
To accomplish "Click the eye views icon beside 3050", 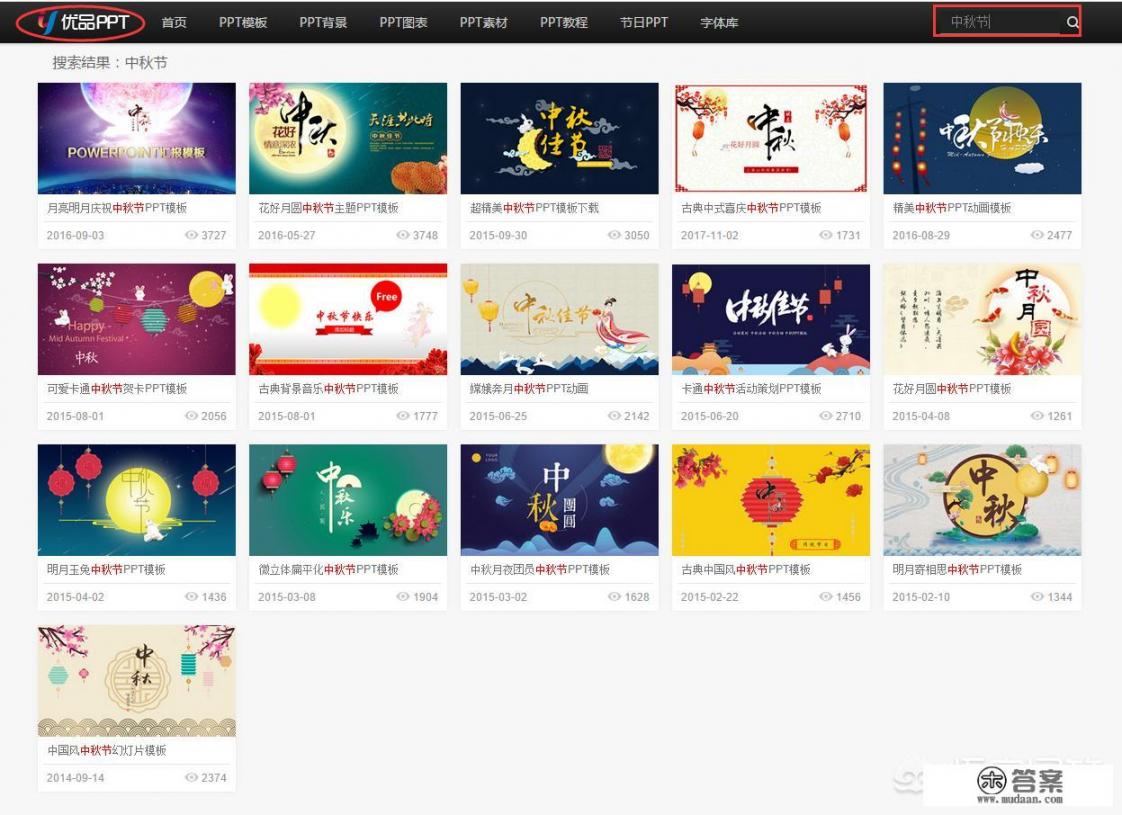I will 615,236.
